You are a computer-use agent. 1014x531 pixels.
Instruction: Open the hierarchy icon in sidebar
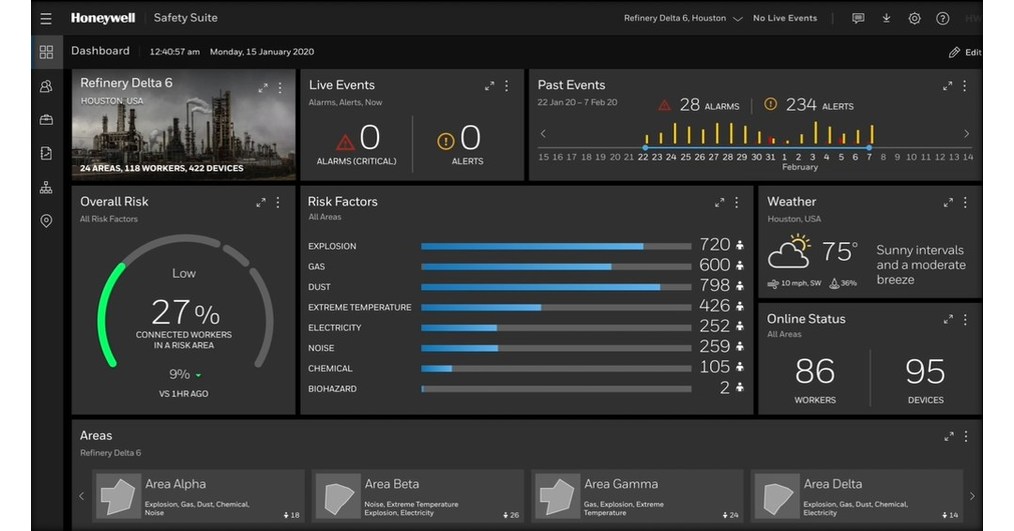coord(46,187)
